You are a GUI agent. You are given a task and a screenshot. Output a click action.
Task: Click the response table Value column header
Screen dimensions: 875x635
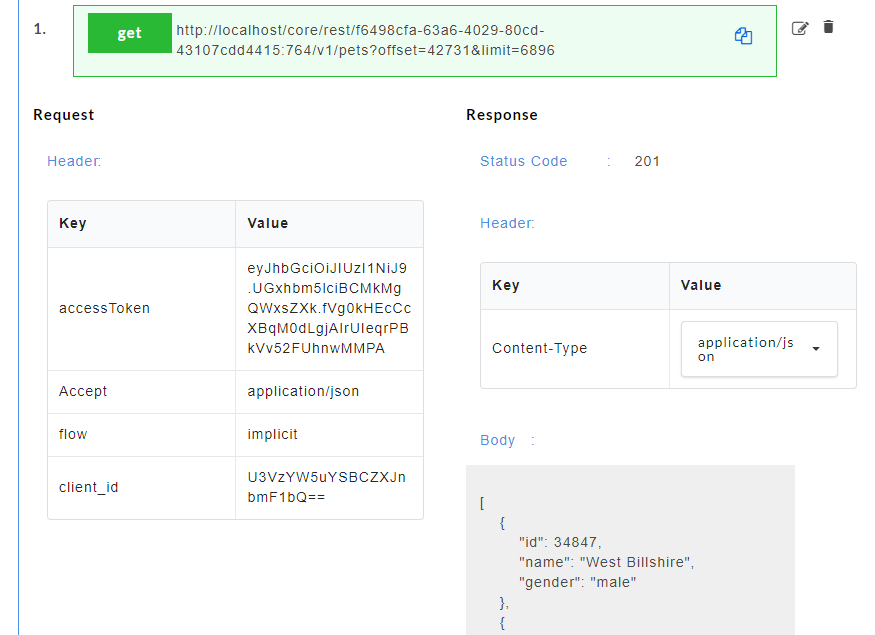tap(762, 286)
